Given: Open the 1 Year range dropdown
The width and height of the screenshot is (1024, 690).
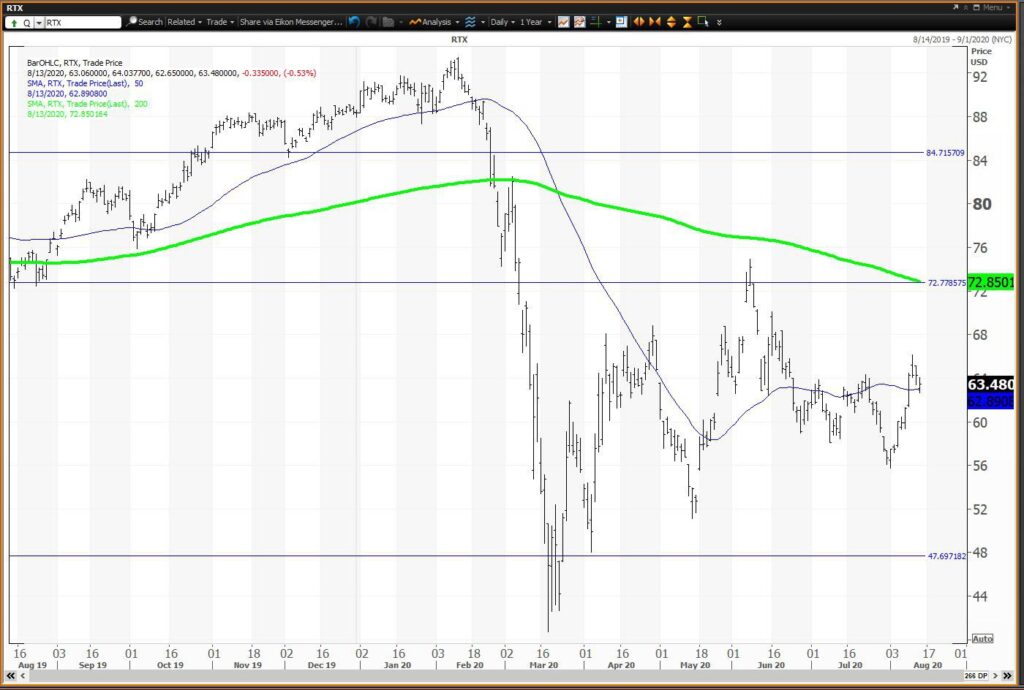Looking at the screenshot, I should [536, 22].
